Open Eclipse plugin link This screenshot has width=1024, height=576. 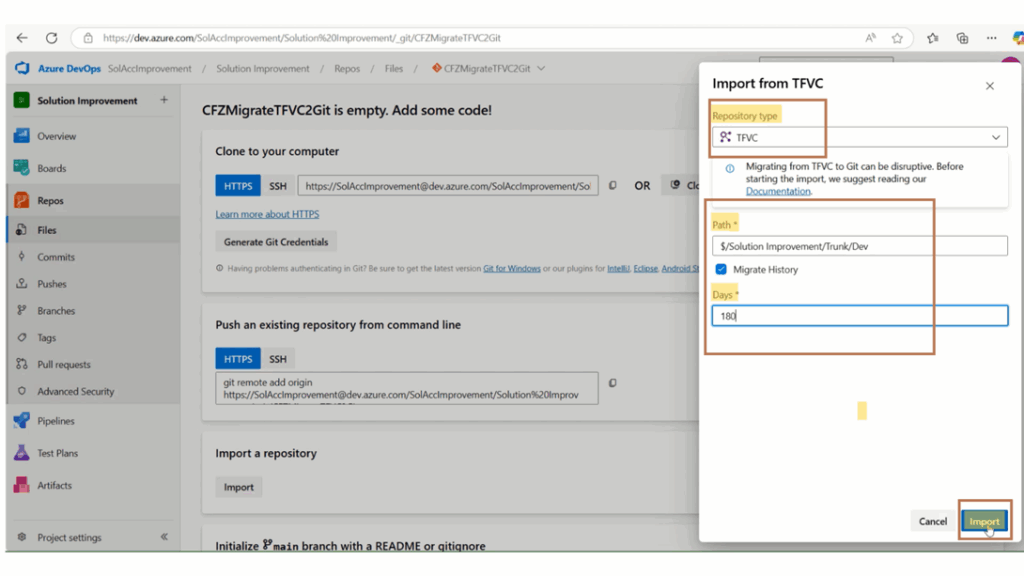coord(645,268)
